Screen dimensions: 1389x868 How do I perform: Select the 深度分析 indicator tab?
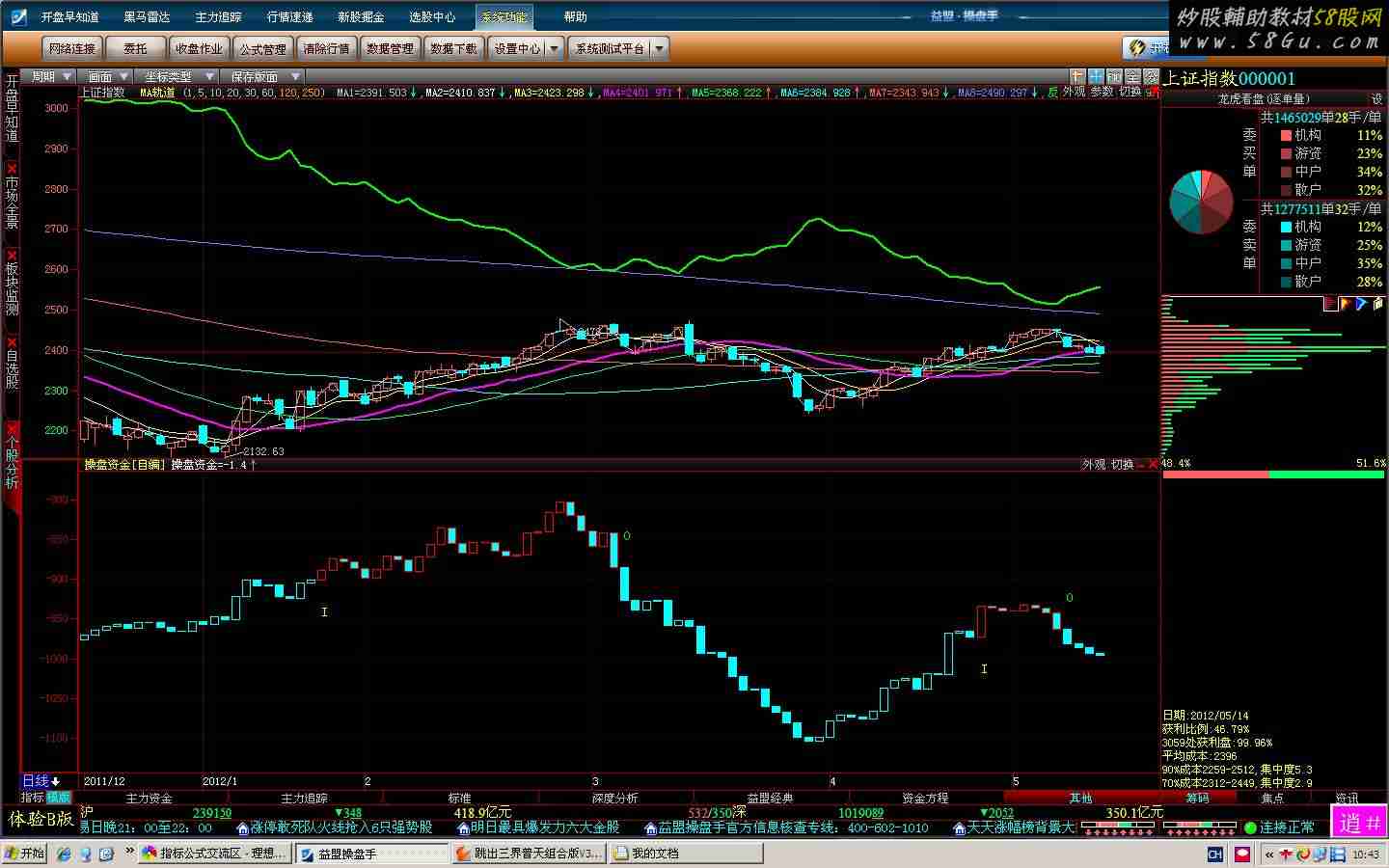615,799
